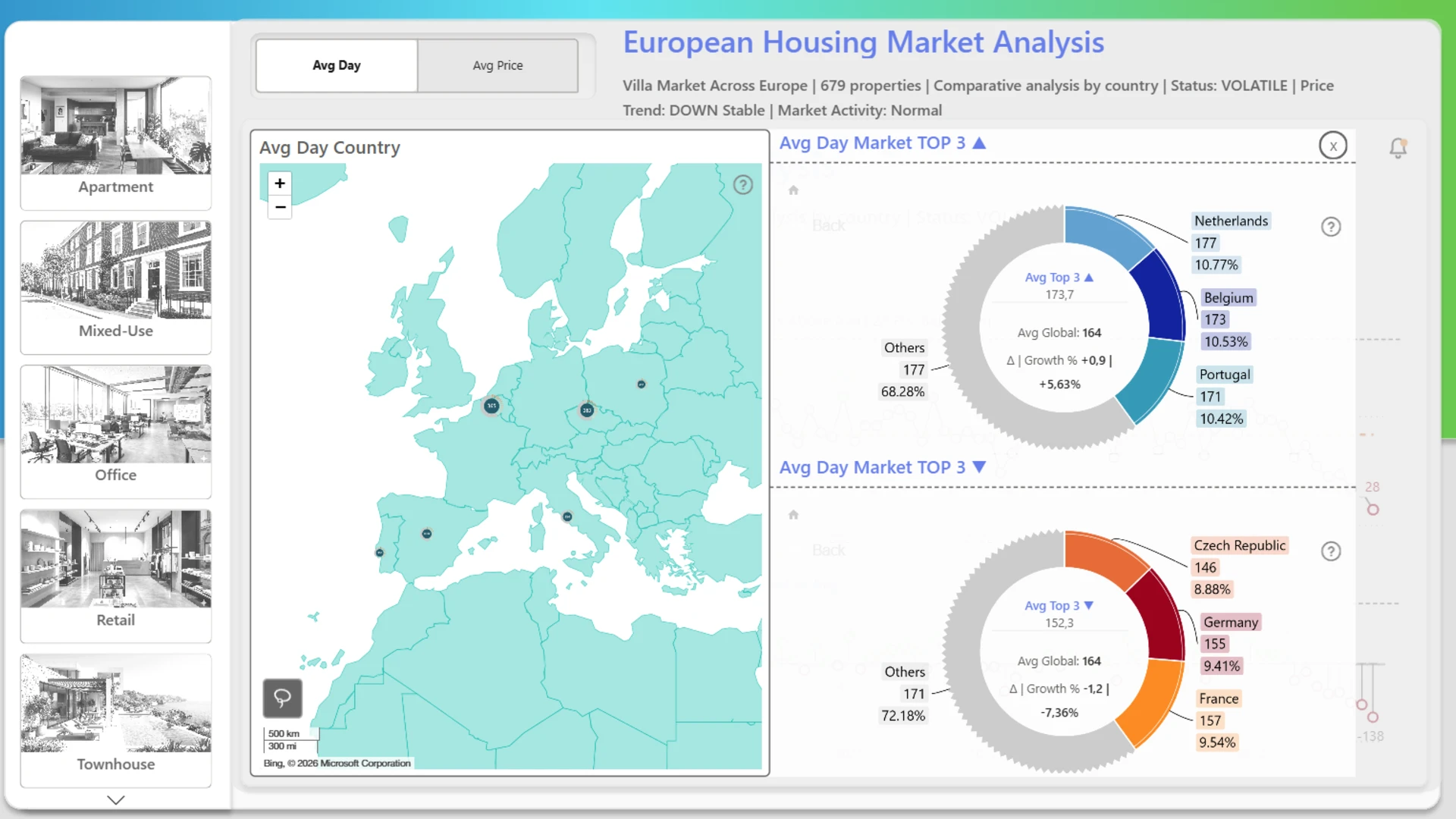Expand property type list chevron down
This screenshot has width=1456, height=819.
[x=115, y=799]
